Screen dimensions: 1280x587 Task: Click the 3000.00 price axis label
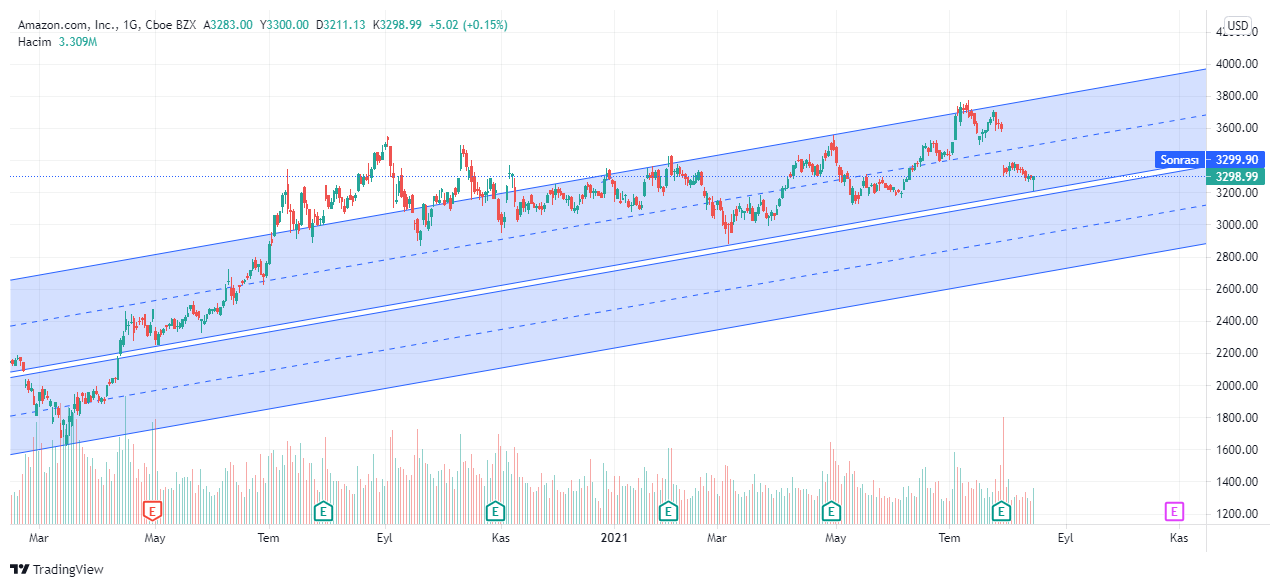pyautogui.click(x=1238, y=225)
